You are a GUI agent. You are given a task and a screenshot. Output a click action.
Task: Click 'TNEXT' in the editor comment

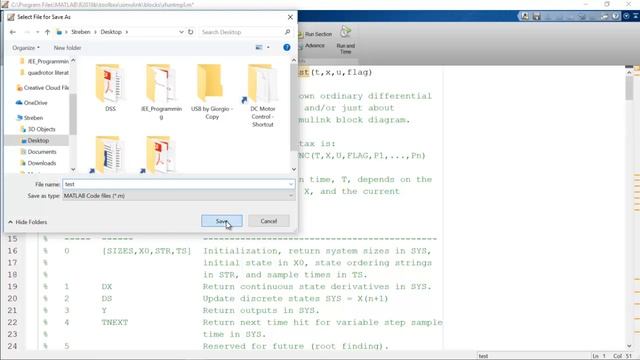point(115,322)
